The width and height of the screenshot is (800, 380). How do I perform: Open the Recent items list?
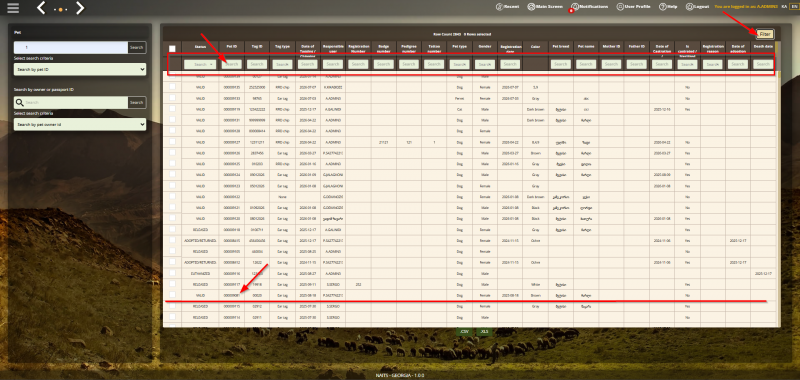508,7
